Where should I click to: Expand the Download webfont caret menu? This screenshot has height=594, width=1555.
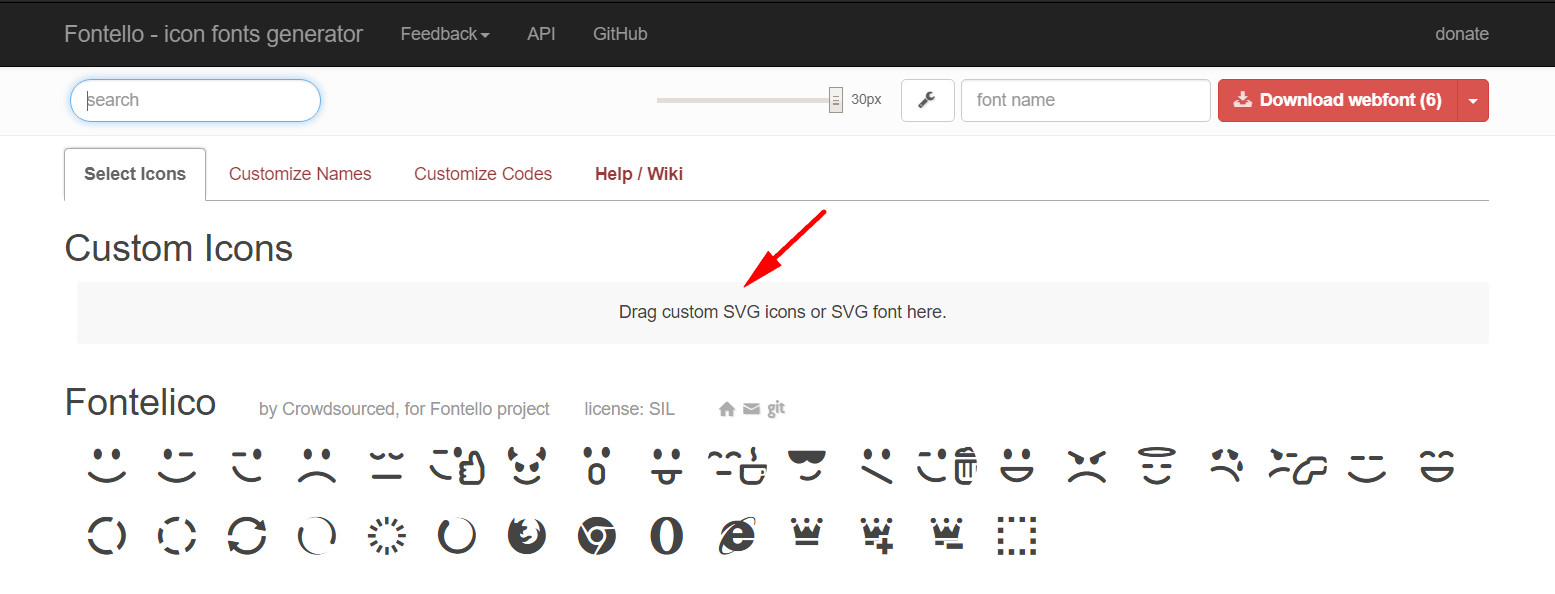pos(1473,100)
